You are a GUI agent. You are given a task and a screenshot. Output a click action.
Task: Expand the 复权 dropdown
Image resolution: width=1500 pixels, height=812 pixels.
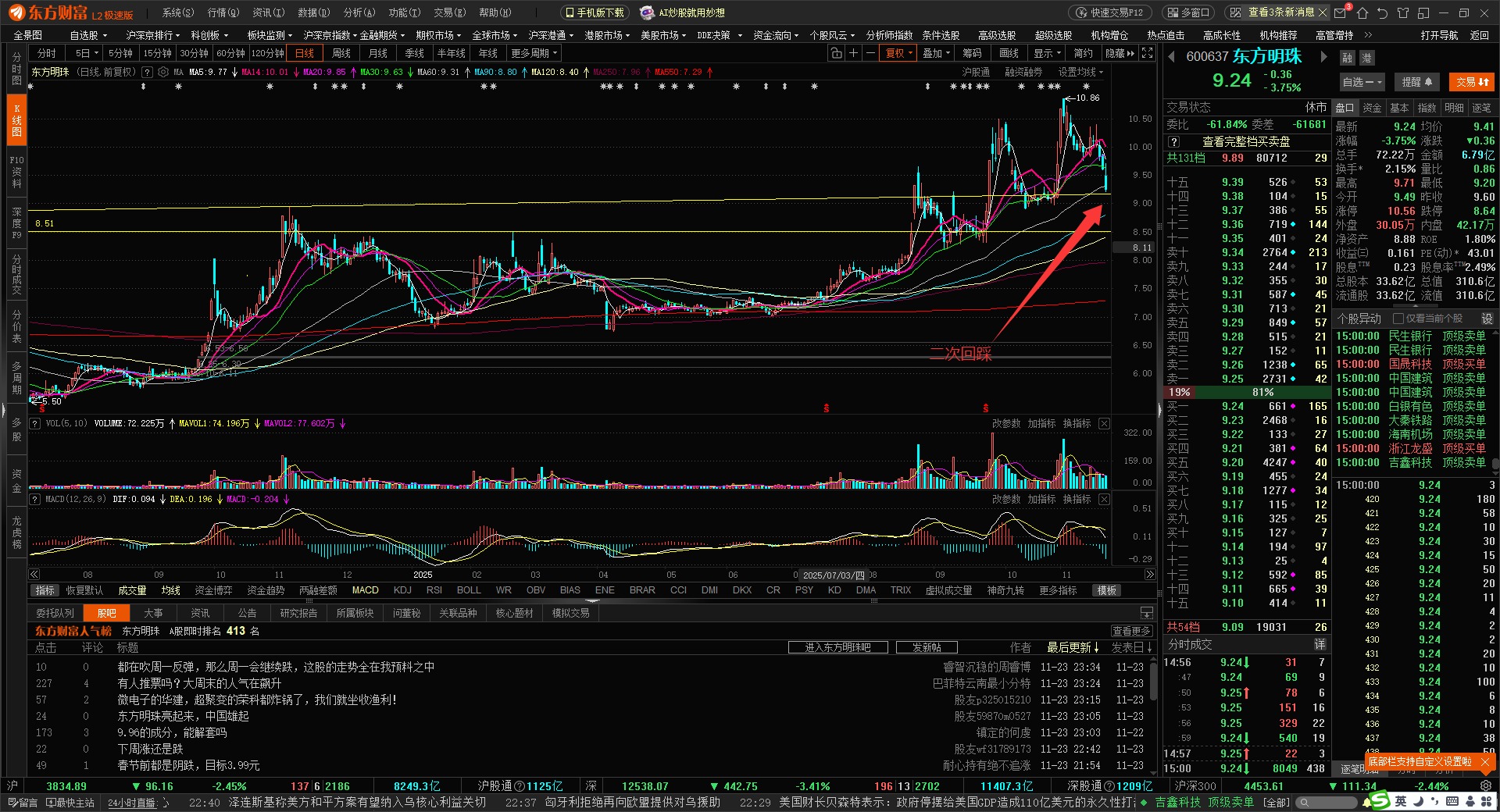898,53
